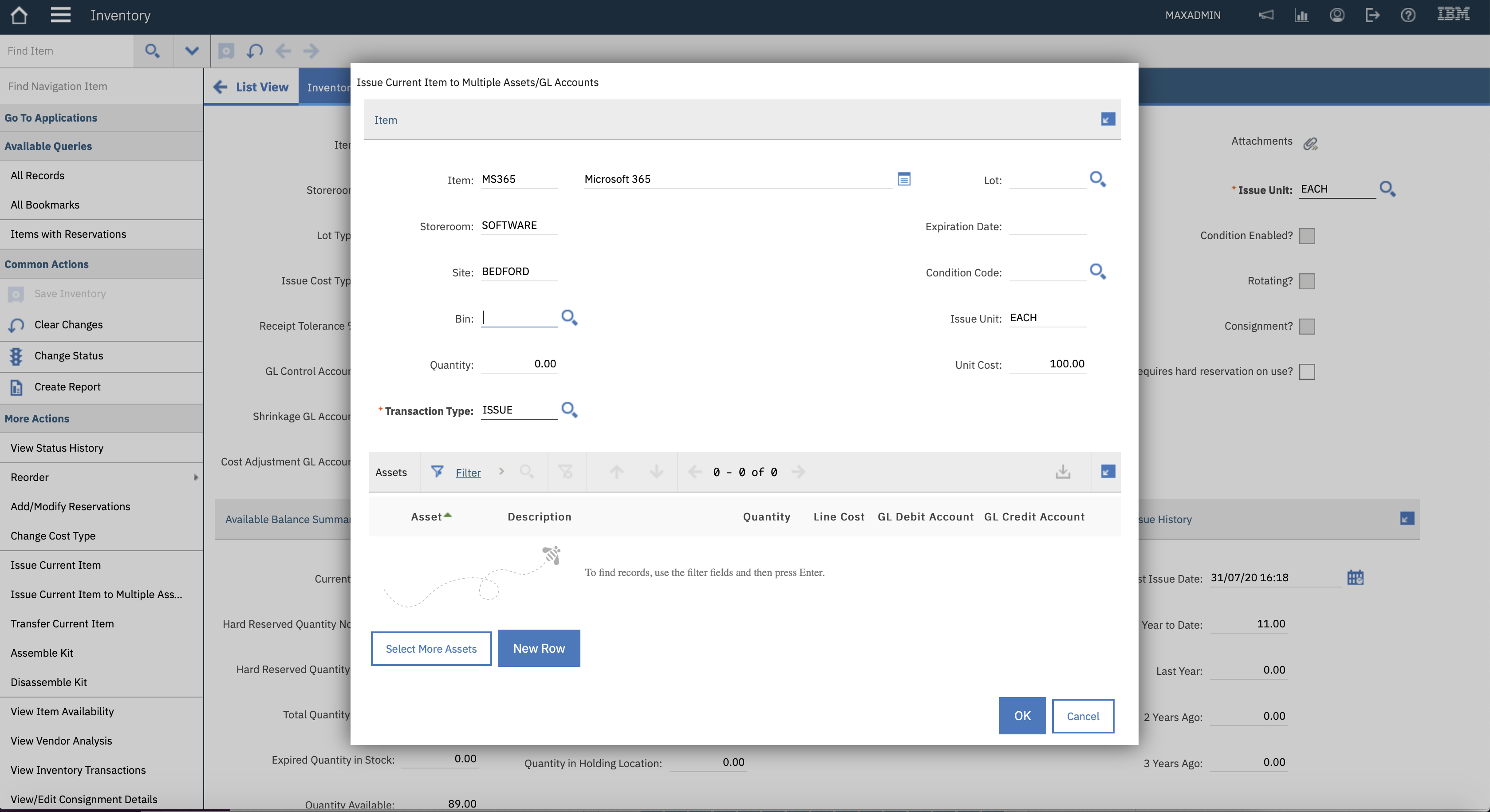Click the Assets table download icon
This screenshot has width=1490, height=812.
click(x=1063, y=472)
